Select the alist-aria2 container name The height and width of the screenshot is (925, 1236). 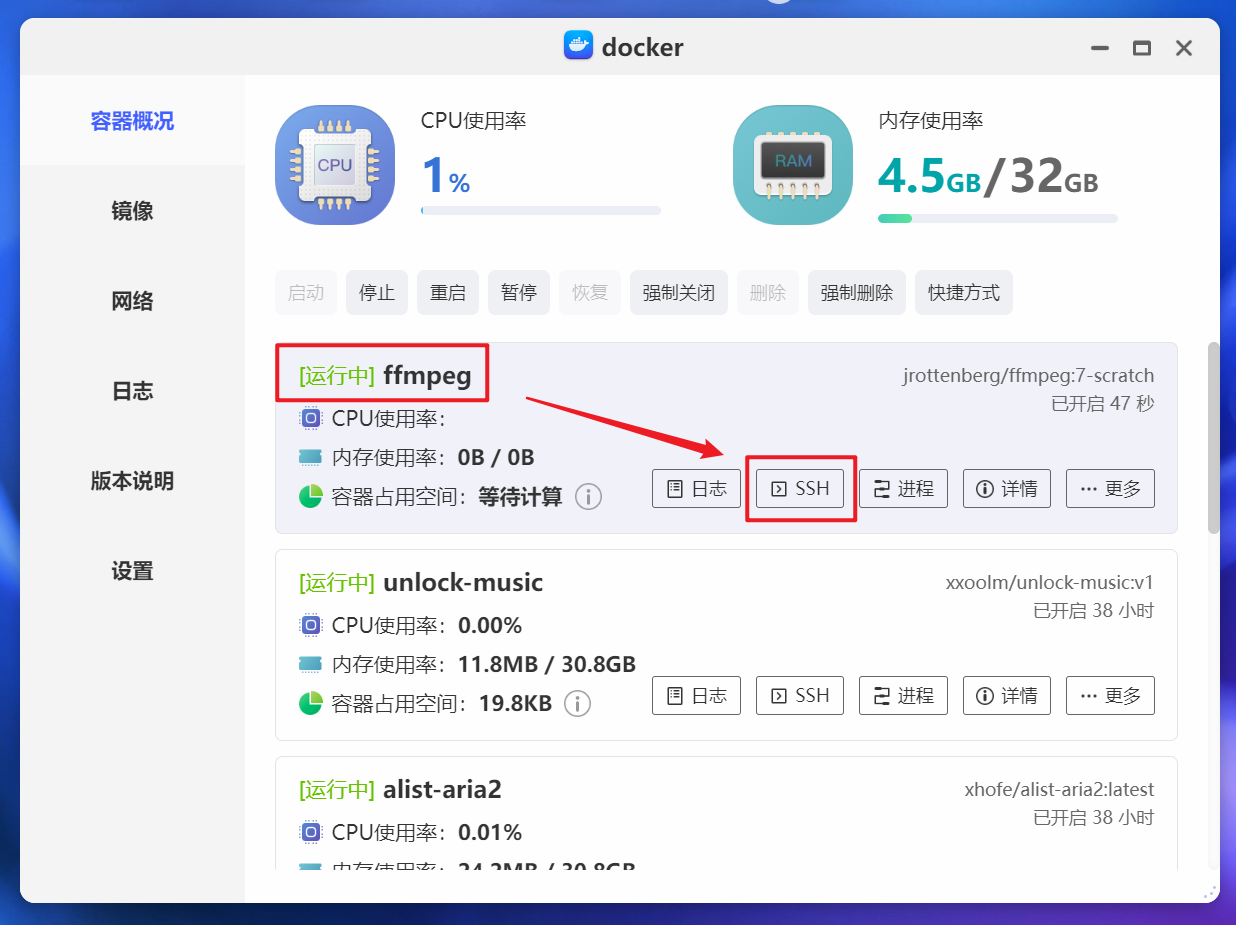pyautogui.click(x=442, y=790)
